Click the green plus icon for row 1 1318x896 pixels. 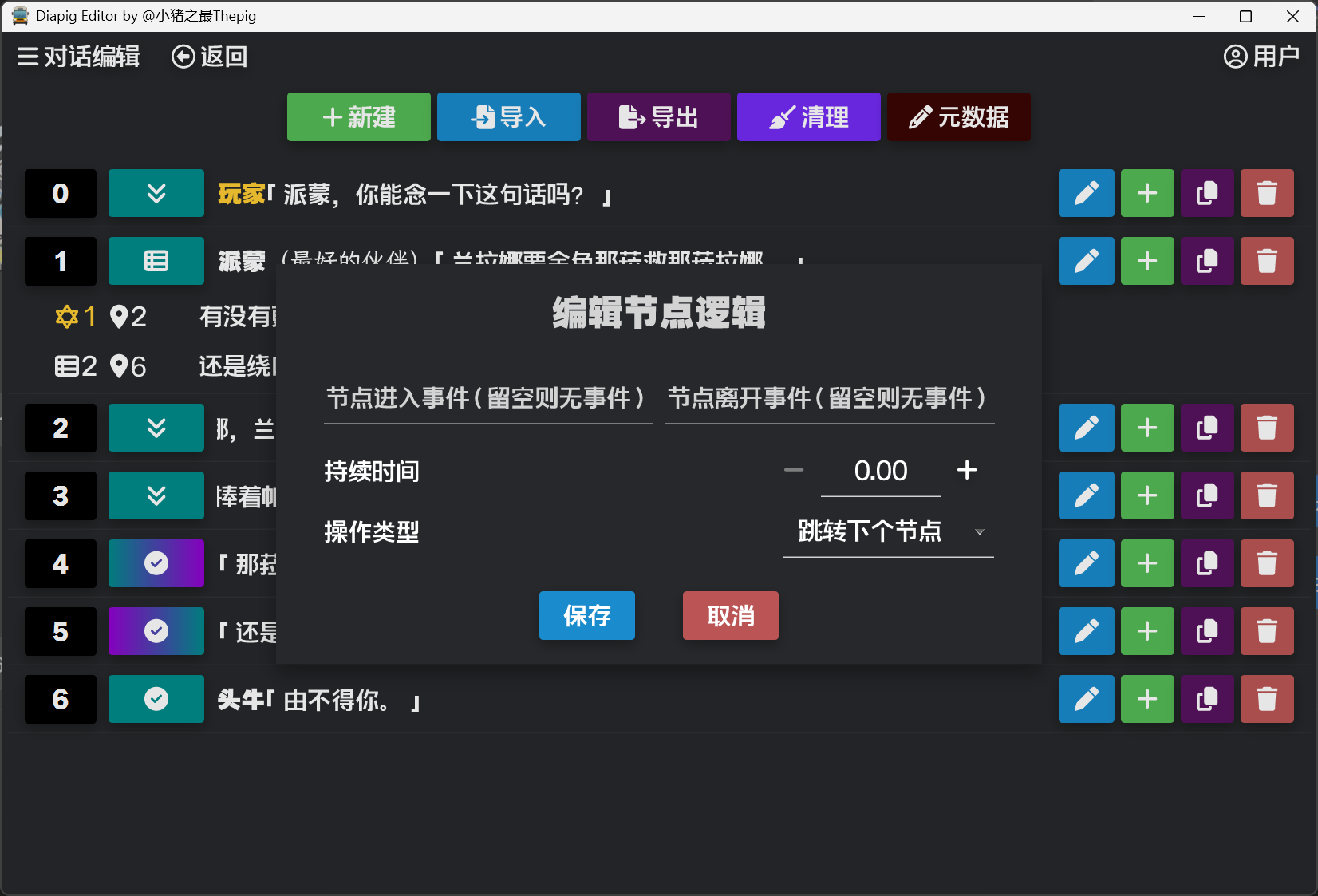pos(1146,261)
